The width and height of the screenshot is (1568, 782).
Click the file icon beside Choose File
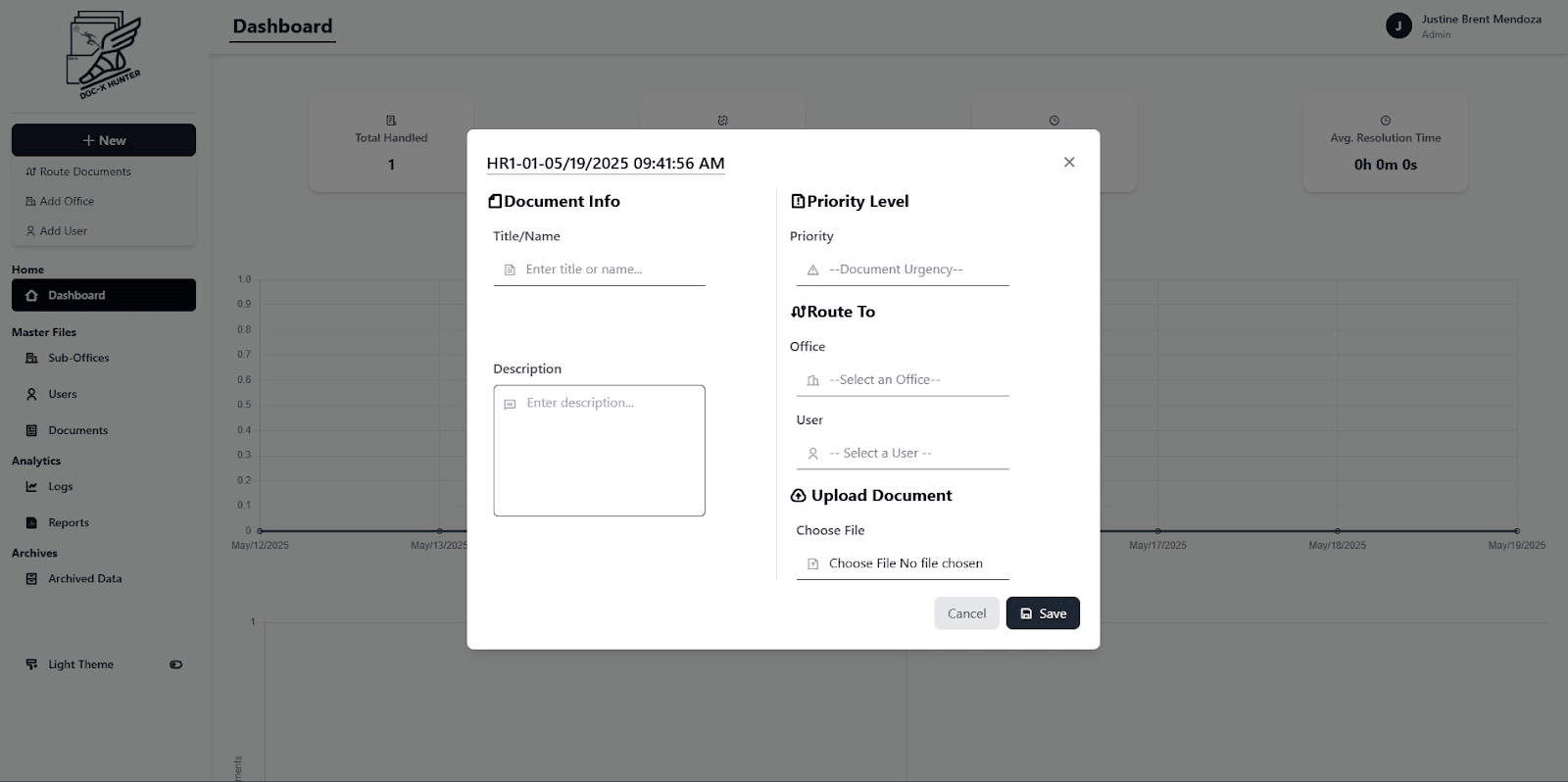[812, 563]
